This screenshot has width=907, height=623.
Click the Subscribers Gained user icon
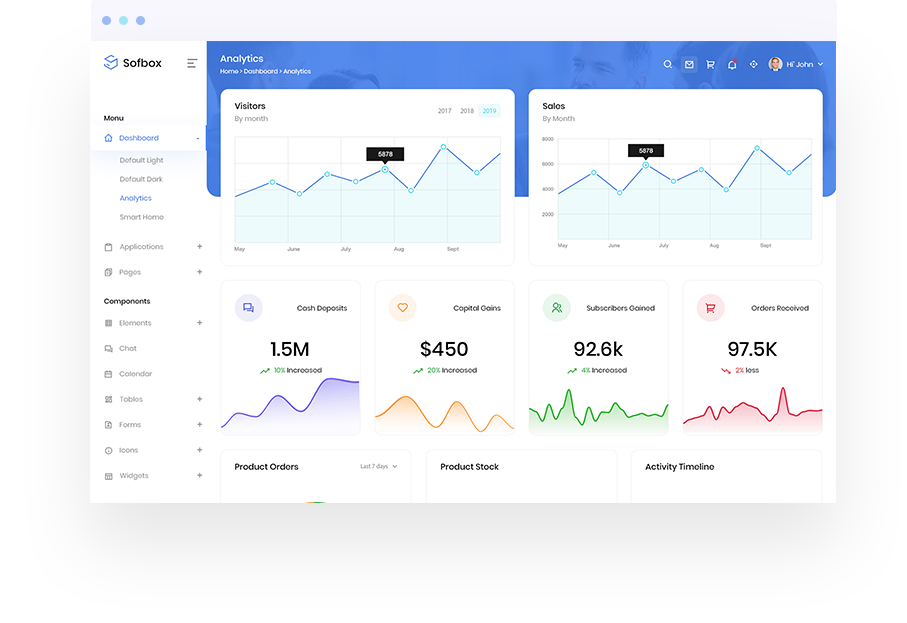556,308
